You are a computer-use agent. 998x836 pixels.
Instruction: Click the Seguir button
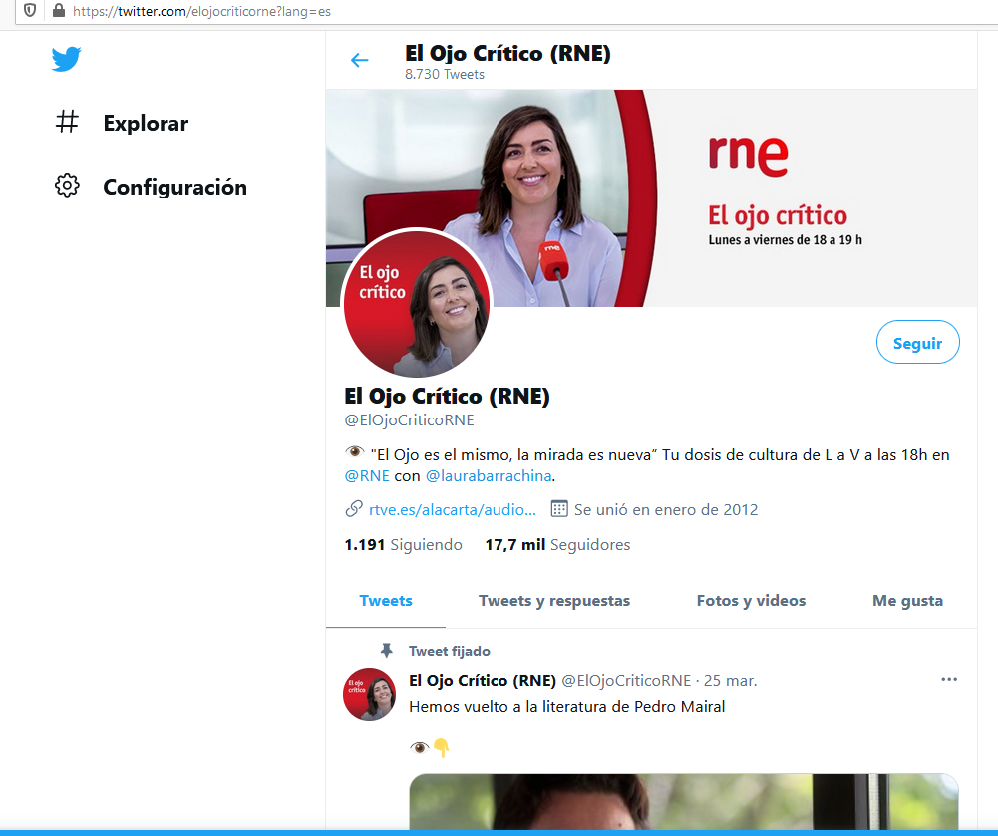point(917,343)
